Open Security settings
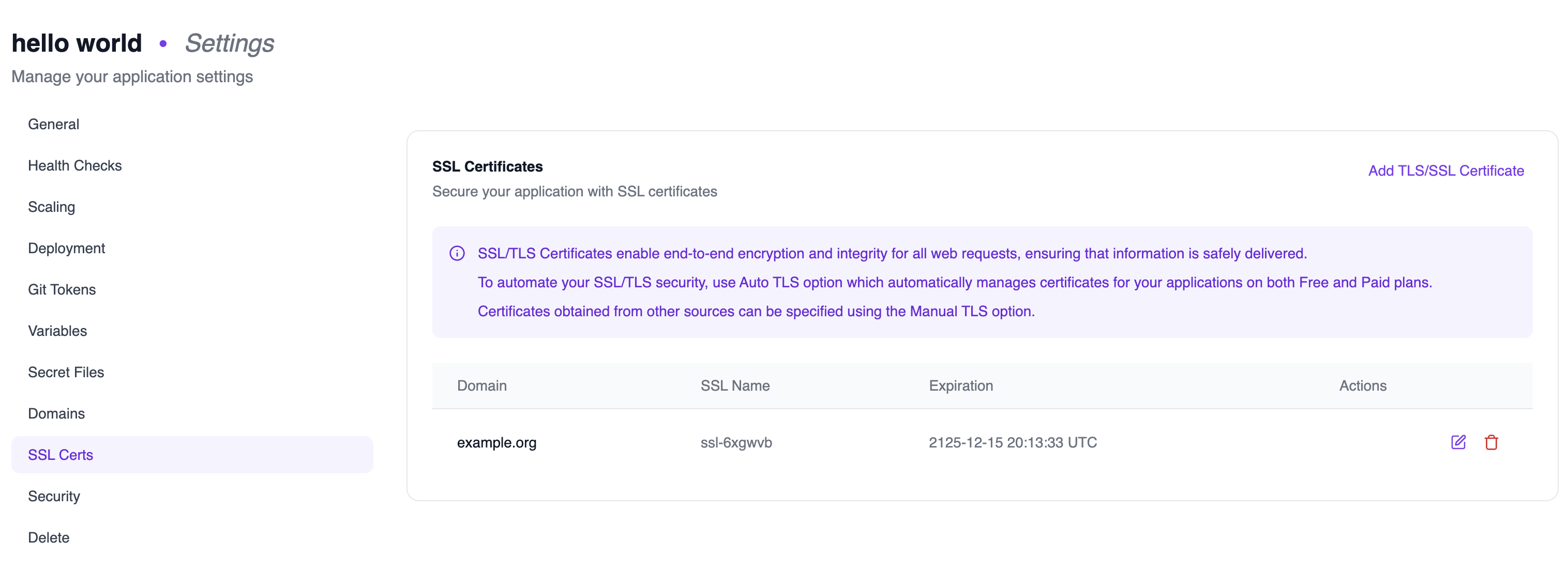Image resolution: width=1568 pixels, height=587 pixels. point(54,497)
